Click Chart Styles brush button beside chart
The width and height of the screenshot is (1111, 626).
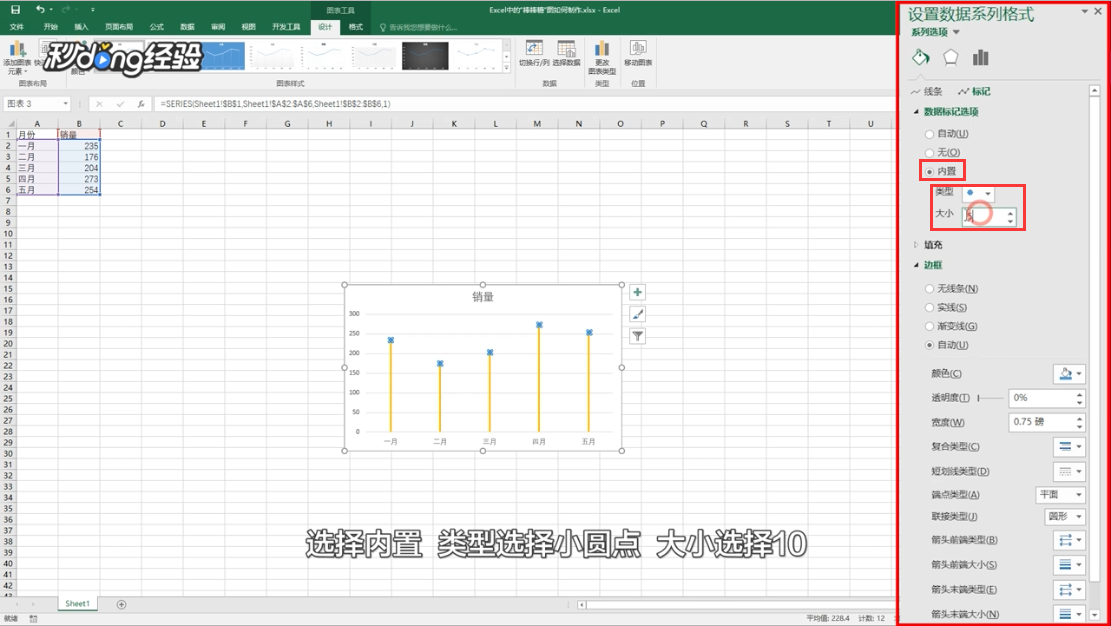pos(638,314)
